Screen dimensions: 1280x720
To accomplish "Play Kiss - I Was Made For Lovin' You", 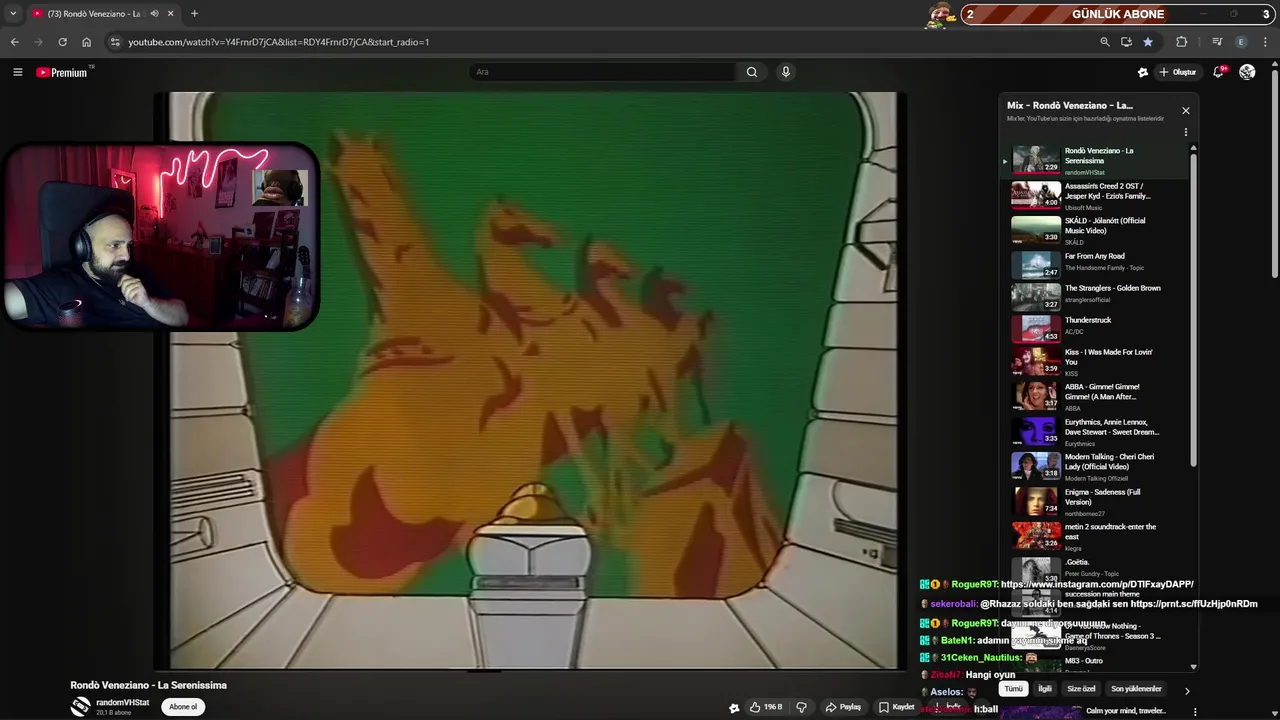I will tap(1094, 361).
